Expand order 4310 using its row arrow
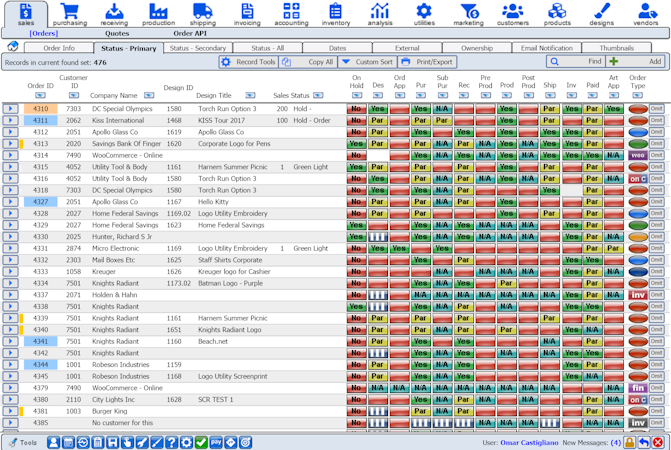This screenshot has height=450, width=671. click(11, 109)
